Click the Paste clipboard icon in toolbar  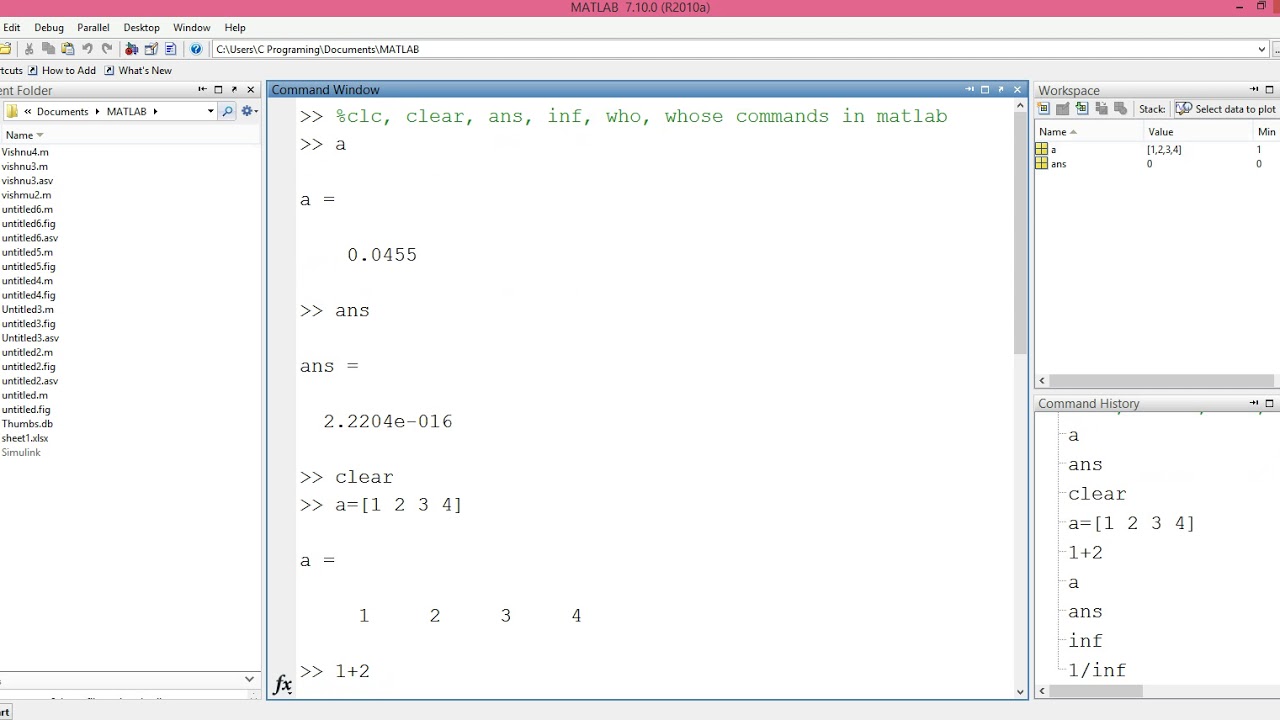coord(67,49)
